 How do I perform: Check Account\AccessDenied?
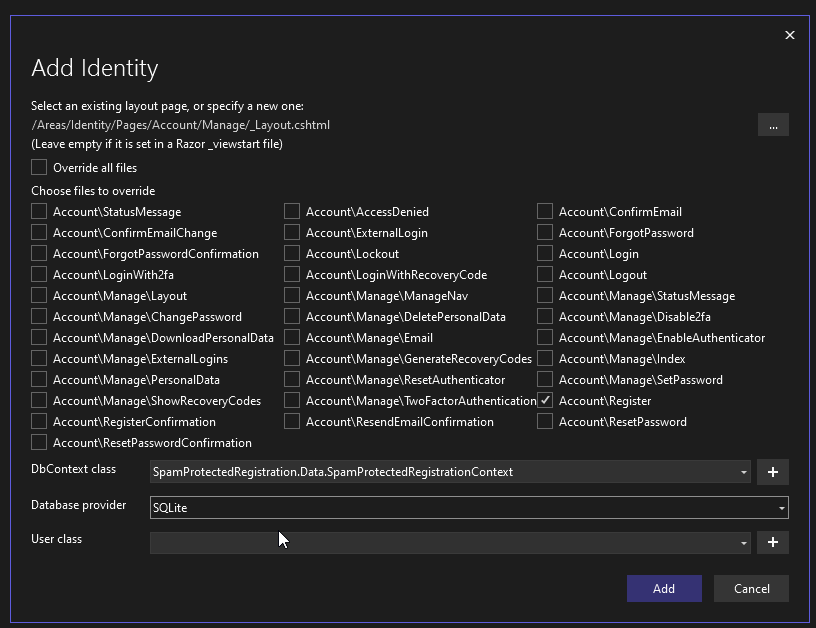(x=292, y=211)
